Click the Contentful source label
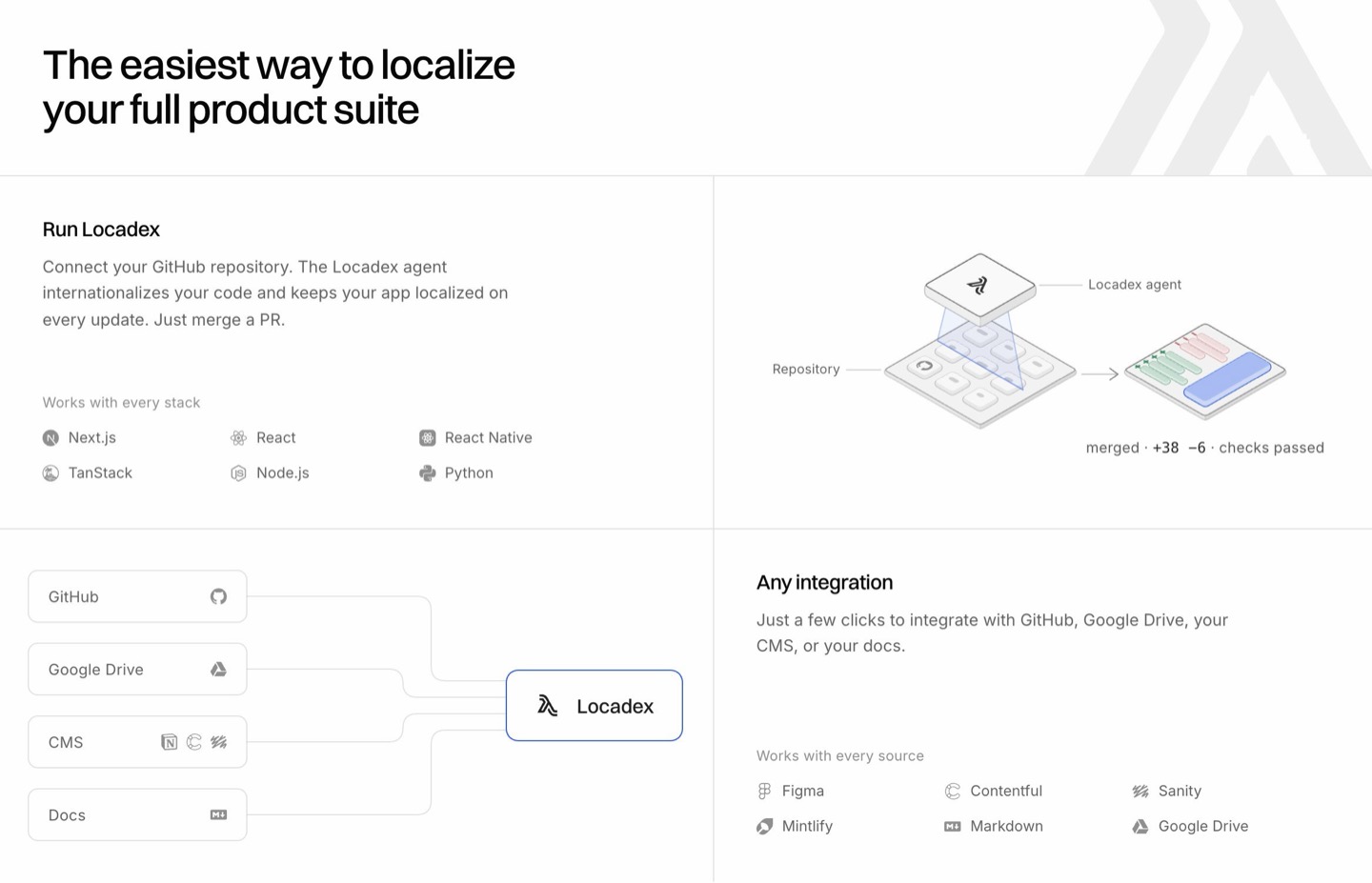 click(x=1006, y=792)
